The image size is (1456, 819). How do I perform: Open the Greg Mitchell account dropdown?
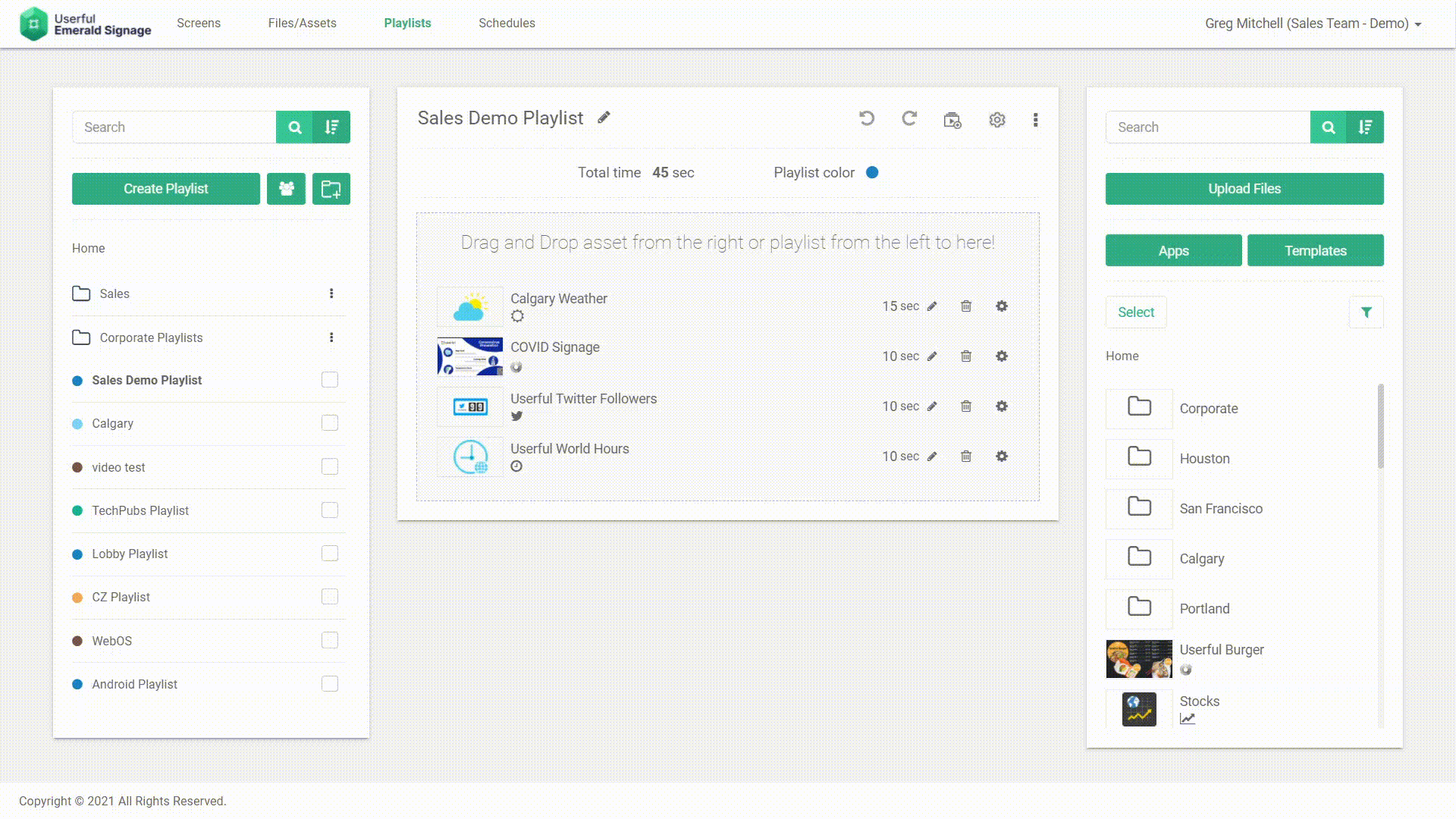coord(1313,24)
